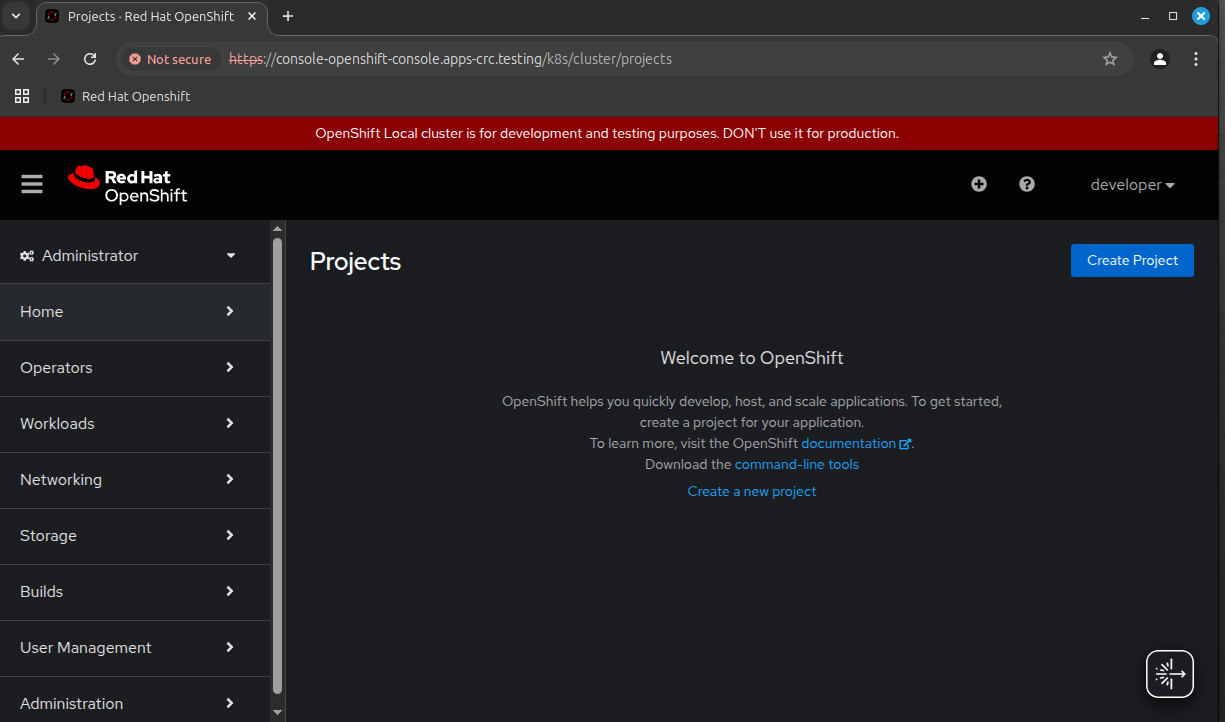Open the OpenShift documentation link
This screenshot has height=722, width=1225.
point(856,443)
